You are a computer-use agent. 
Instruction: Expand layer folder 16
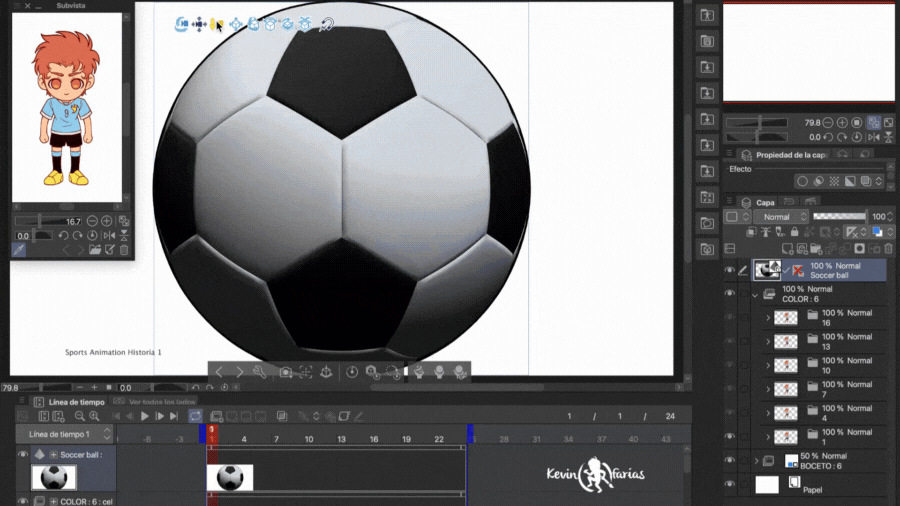[768, 317]
